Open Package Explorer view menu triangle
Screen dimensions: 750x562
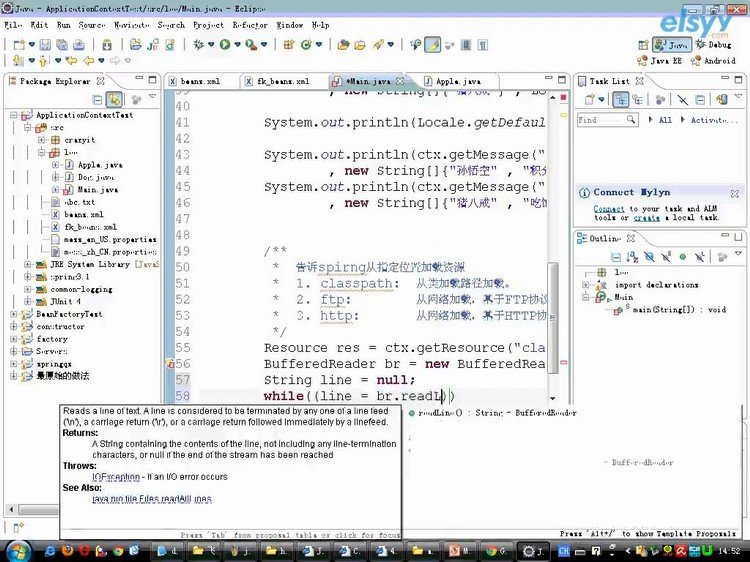(153, 97)
